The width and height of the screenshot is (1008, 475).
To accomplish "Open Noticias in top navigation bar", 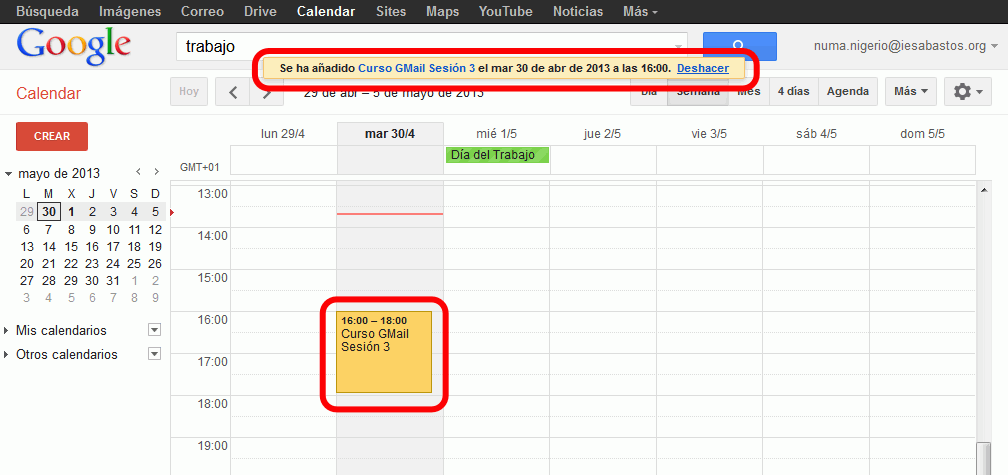I will click(578, 12).
